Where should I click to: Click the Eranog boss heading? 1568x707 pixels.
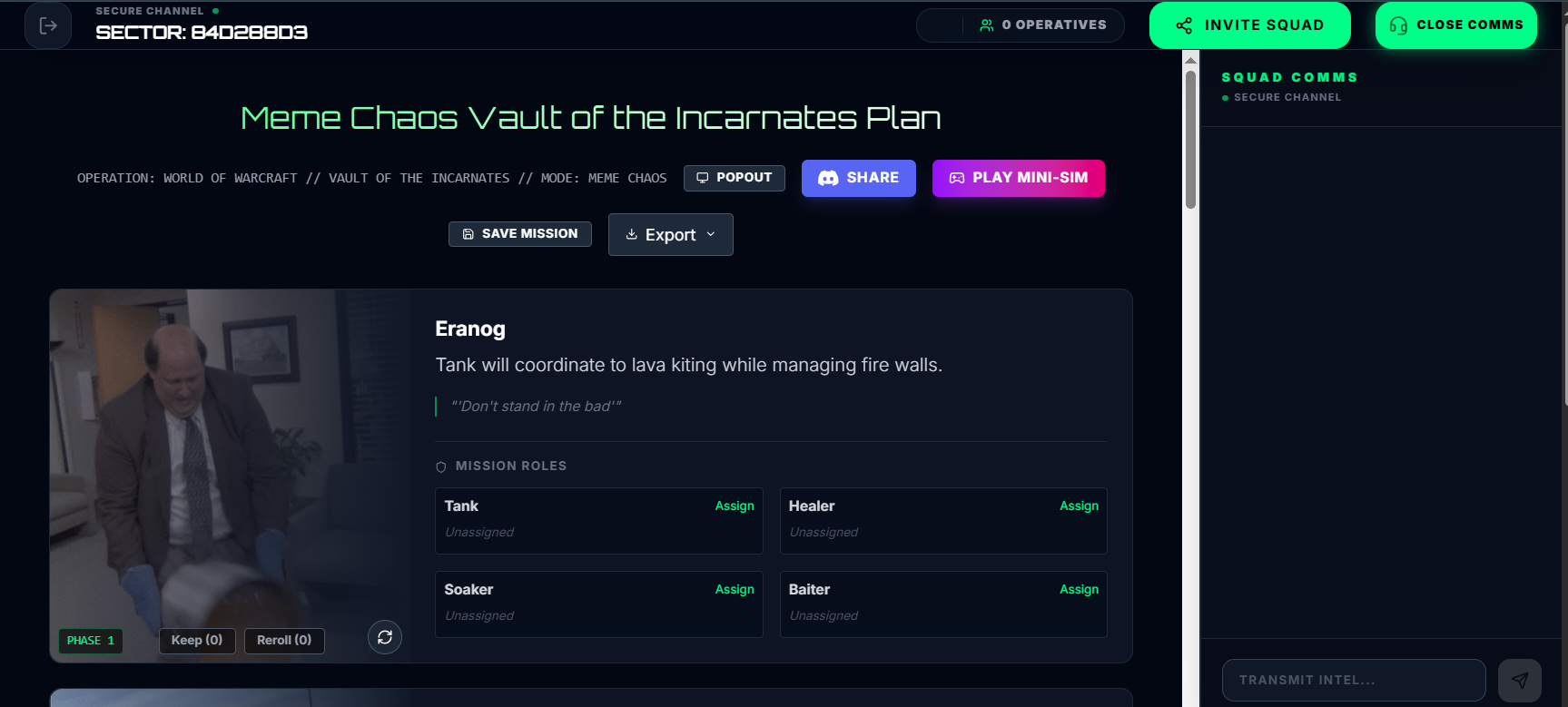pos(470,329)
